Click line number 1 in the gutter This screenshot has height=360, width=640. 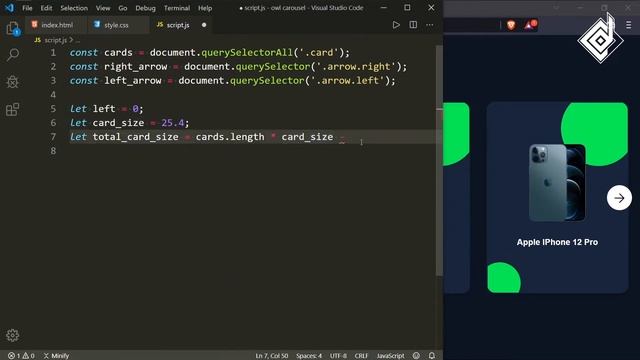click(53, 53)
